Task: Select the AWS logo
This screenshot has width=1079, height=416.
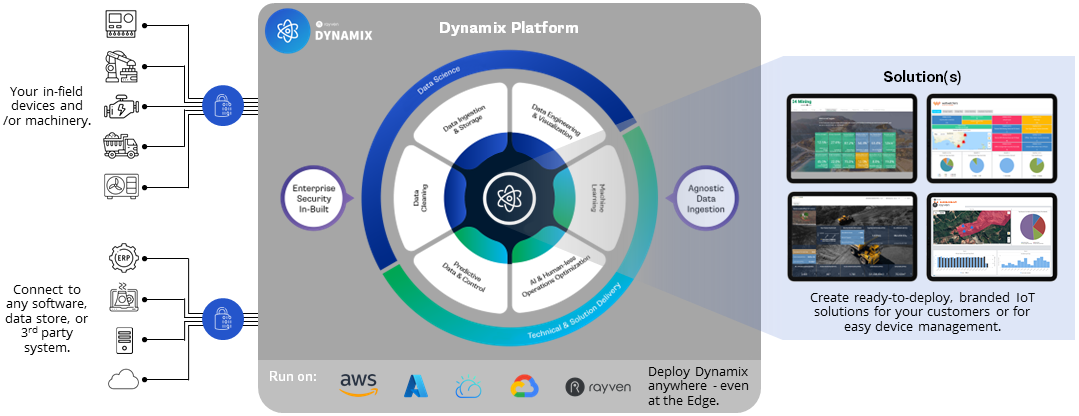Action: coord(359,384)
